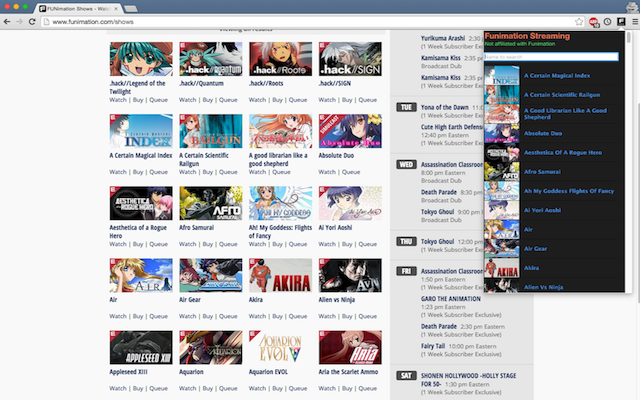Open Appleseed XIII thumbnail
The width and height of the screenshot is (640, 400).
[141, 348]
